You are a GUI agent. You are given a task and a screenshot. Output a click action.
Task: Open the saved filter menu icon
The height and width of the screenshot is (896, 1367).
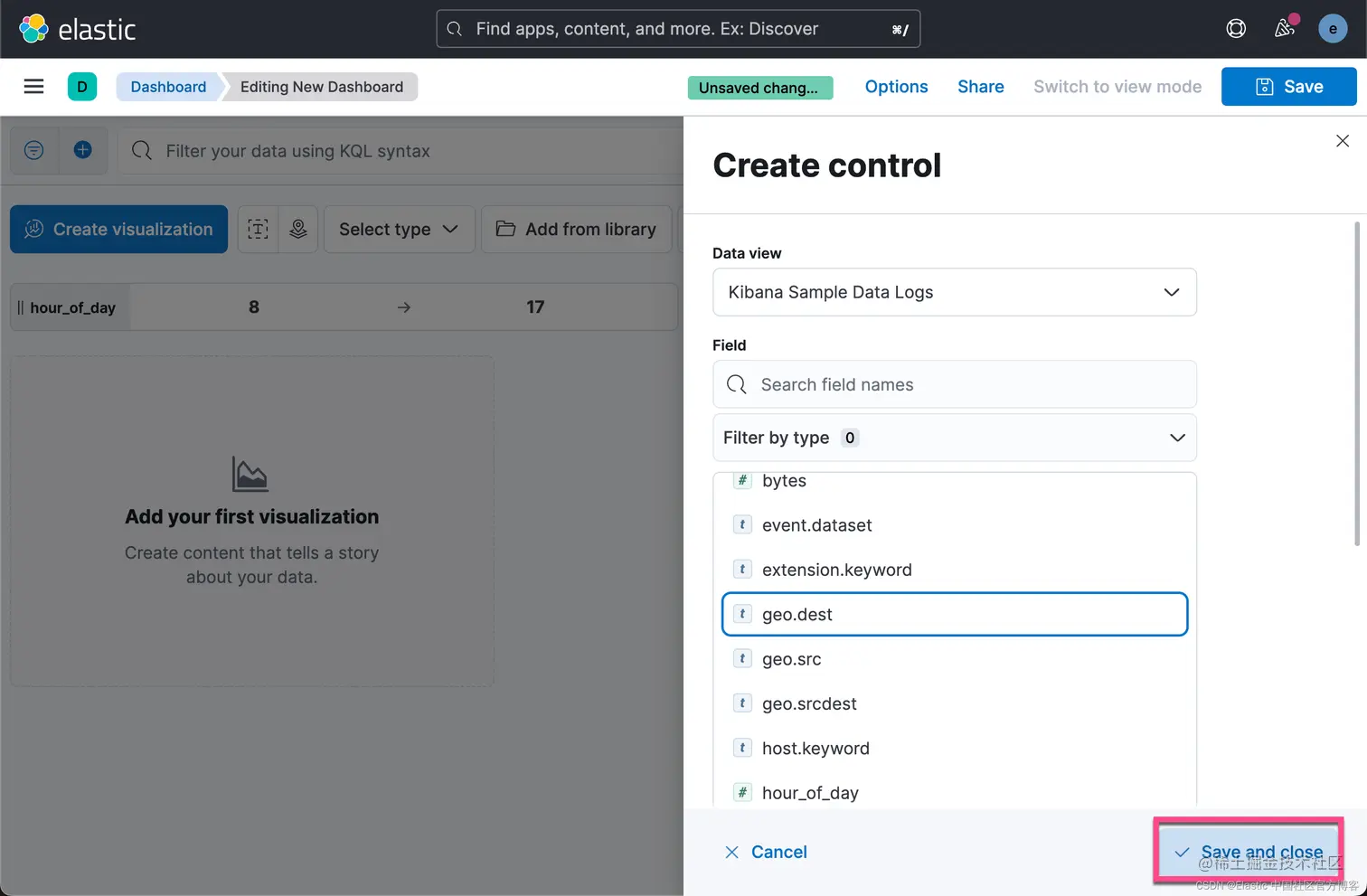pyautogui.click(x=34, y=150)
